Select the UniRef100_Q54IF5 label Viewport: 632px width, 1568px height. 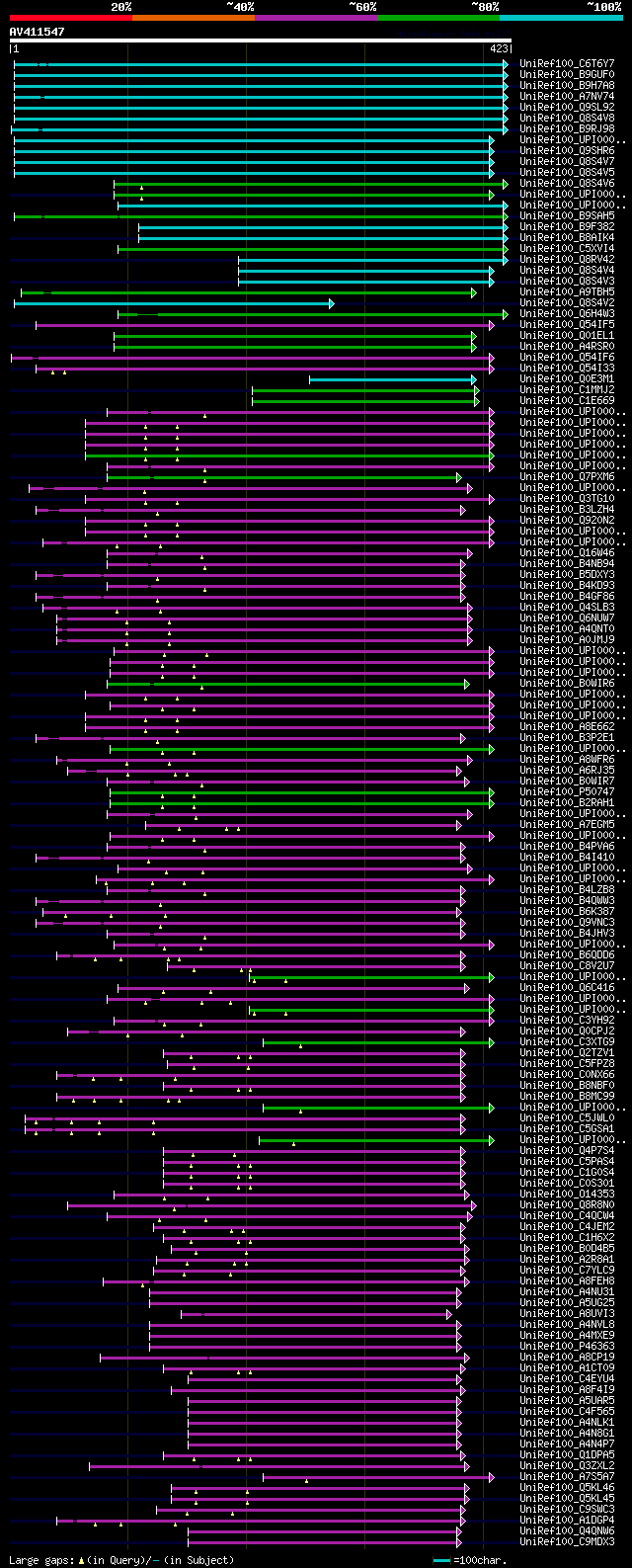(567, 324)
